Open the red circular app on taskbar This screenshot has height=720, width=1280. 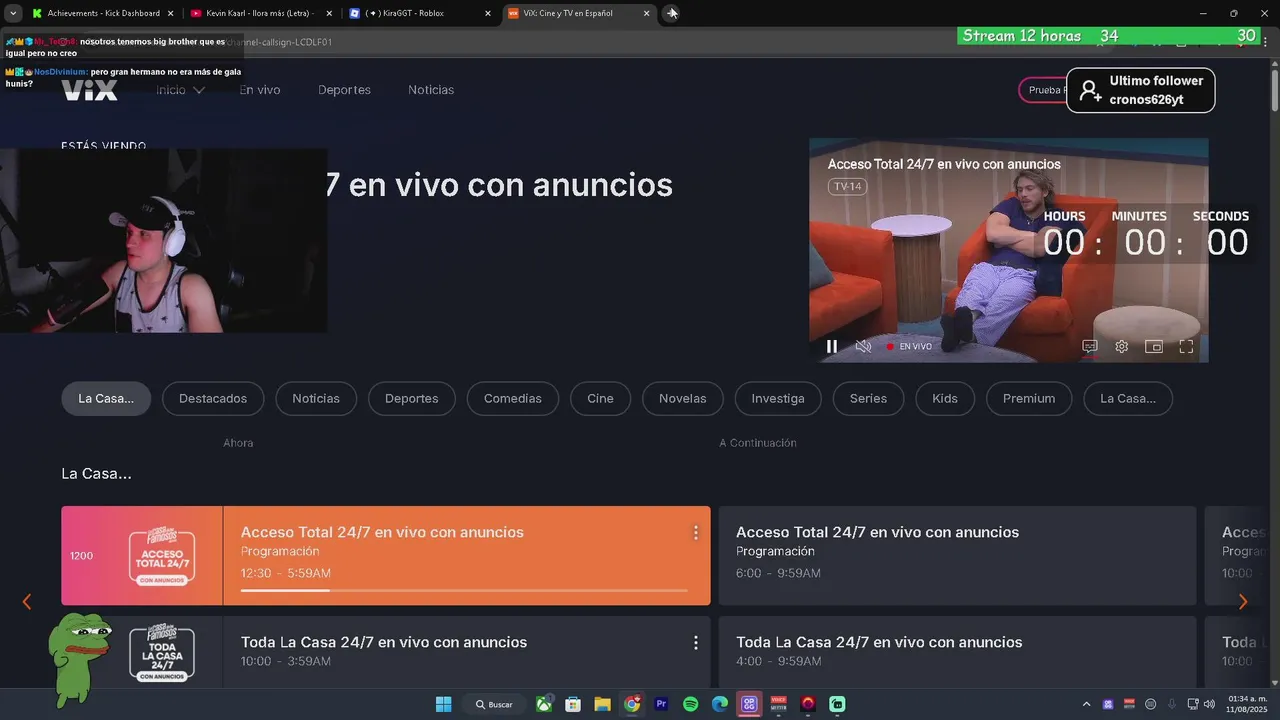click(808, 704)
